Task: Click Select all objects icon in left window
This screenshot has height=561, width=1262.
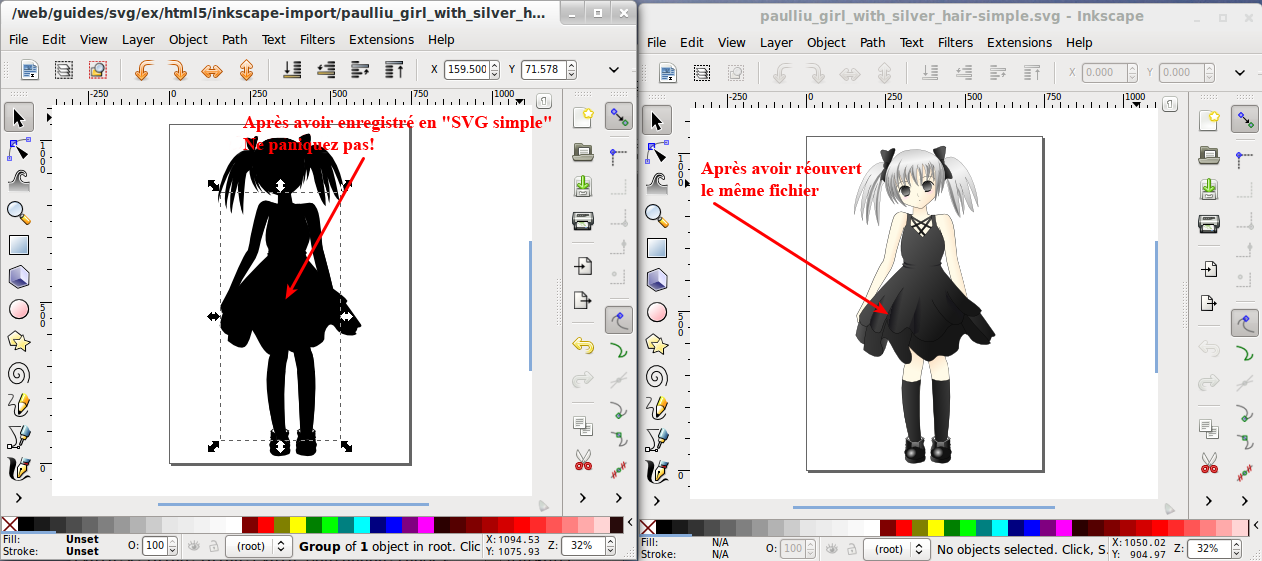Action: click(29, 70)
